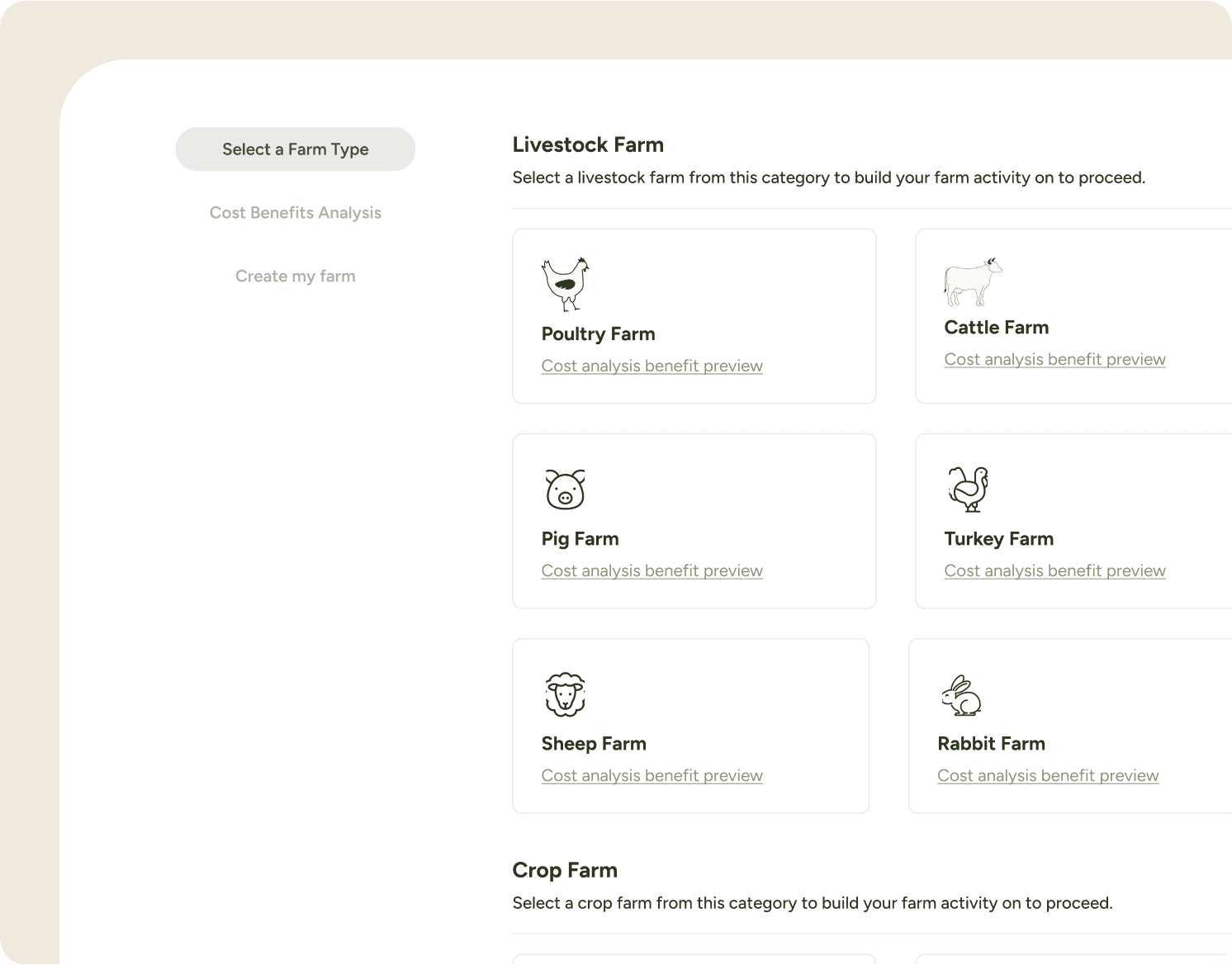Click the Livestock Farm section heading
Screen dimensions: 1232x965
click(589, 144)
